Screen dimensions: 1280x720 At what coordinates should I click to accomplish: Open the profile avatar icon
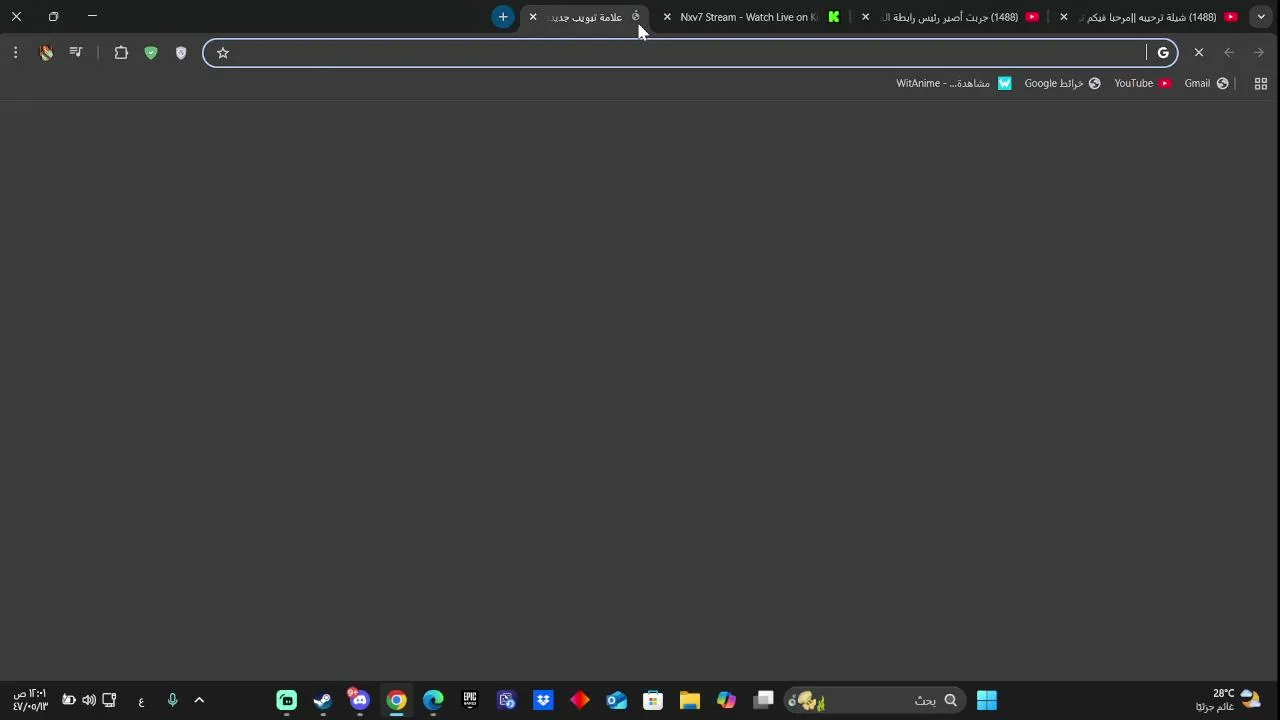coord(46,53)
